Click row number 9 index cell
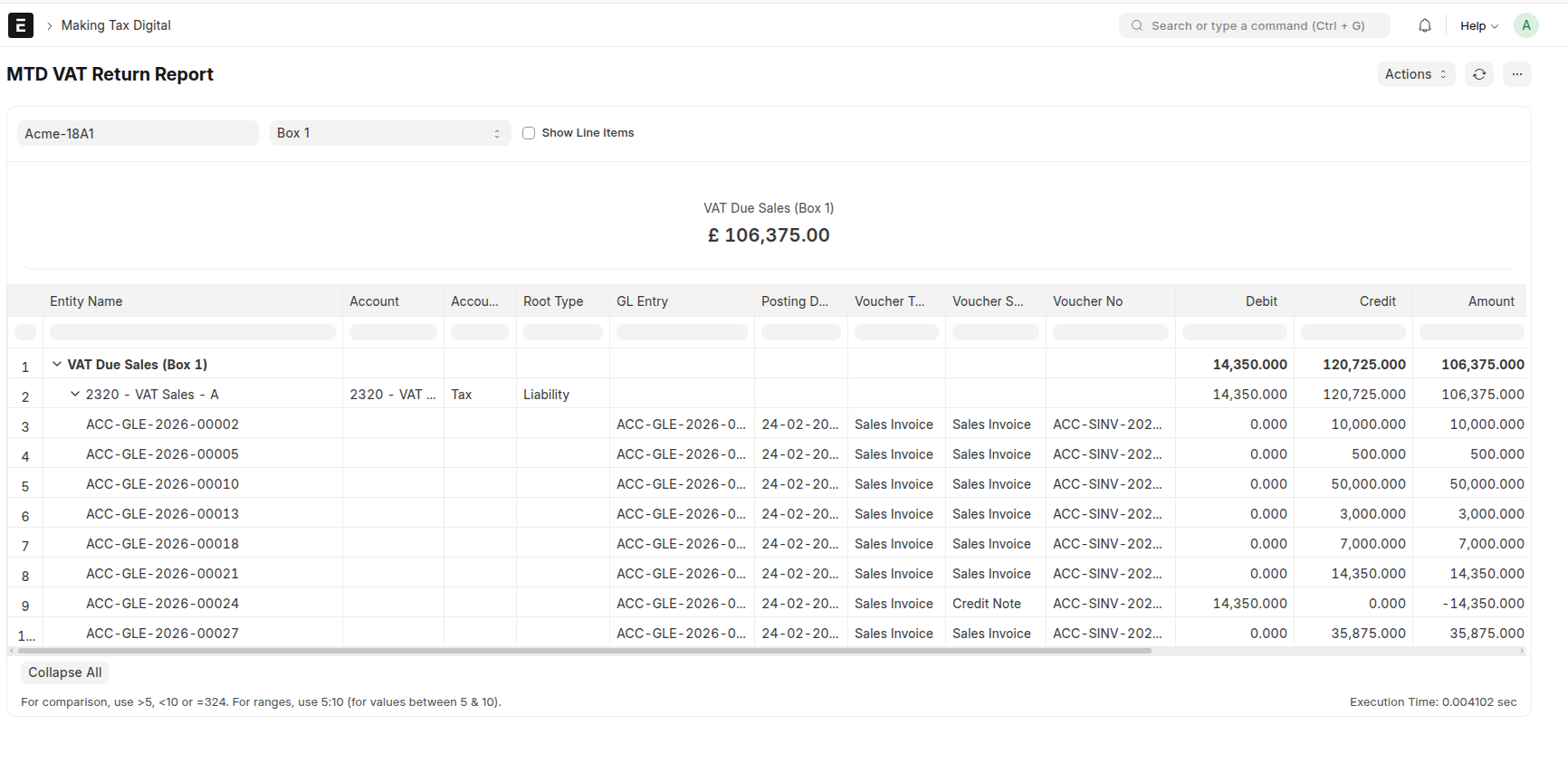 click(x=25, y=606)
